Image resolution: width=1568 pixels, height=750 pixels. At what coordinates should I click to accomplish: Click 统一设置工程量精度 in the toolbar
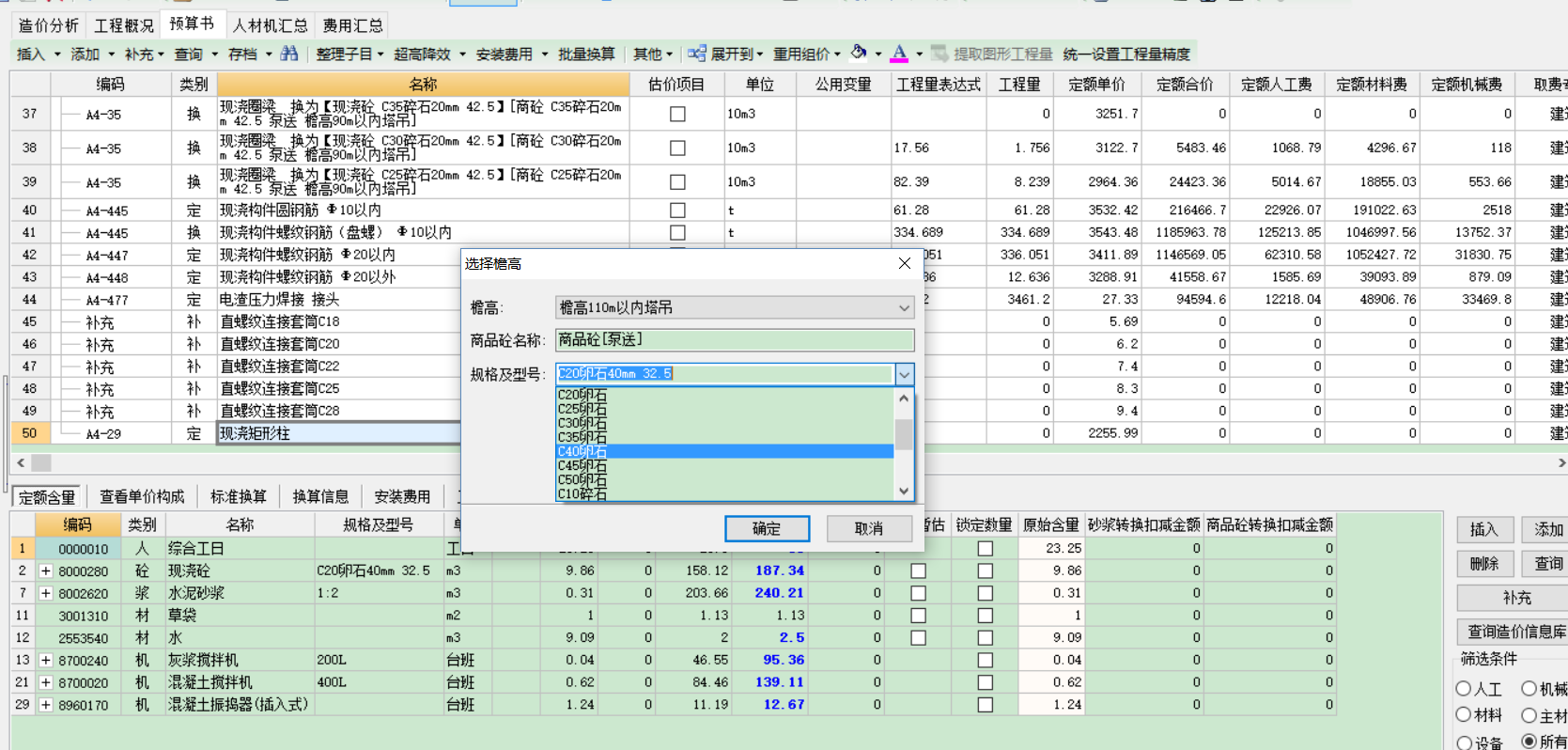1126,55
